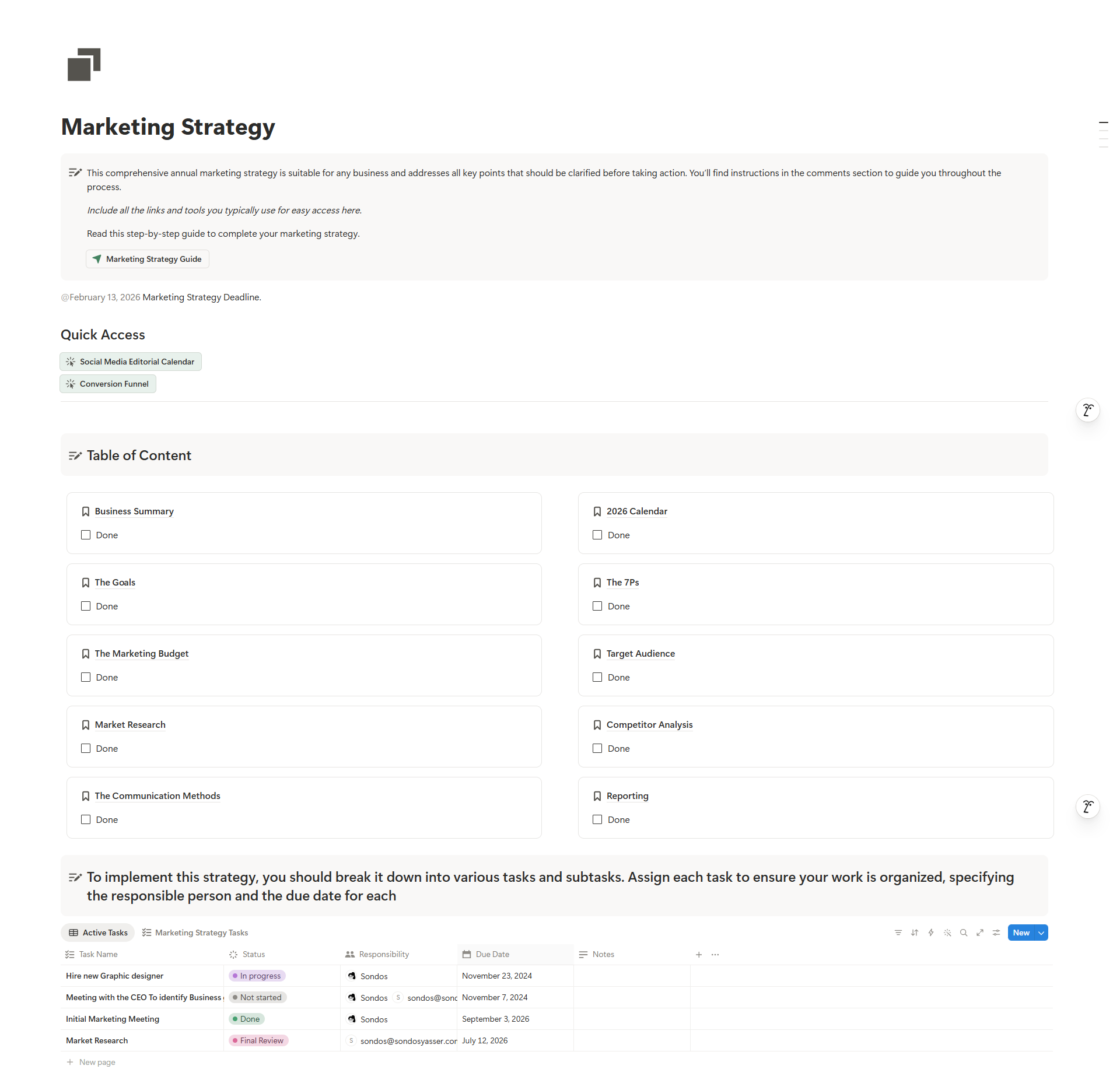Click the Target Audience bookmark icon
1120x1076 pixels.
coord(597,654)
